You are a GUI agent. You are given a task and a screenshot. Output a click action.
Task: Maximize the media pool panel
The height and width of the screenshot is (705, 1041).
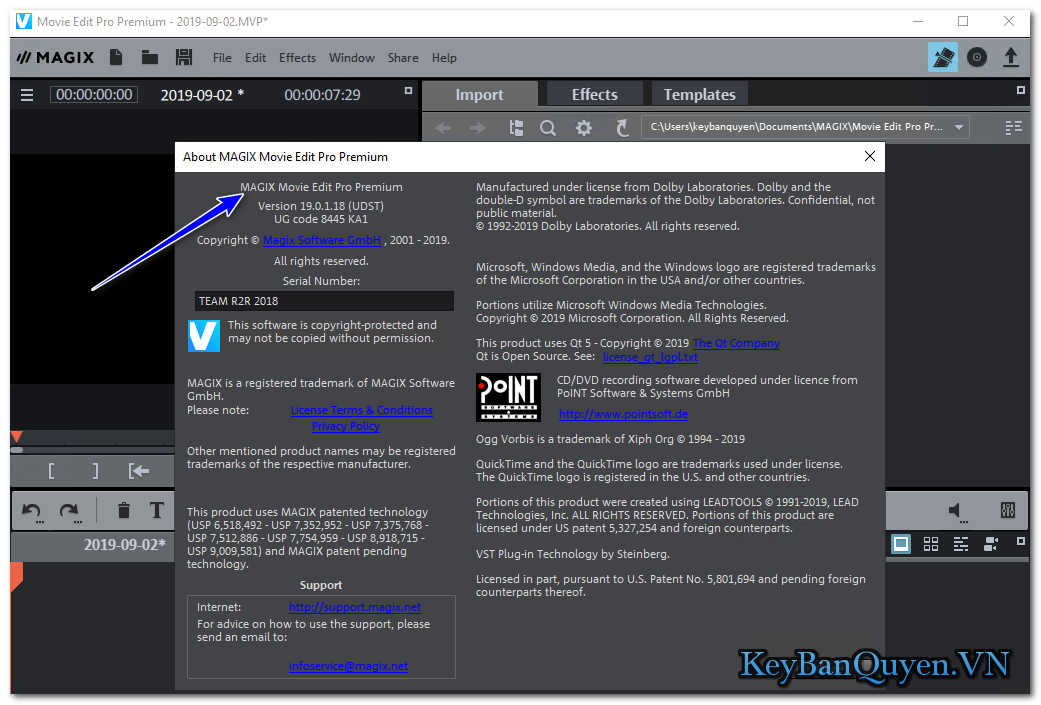[1020, 90]
